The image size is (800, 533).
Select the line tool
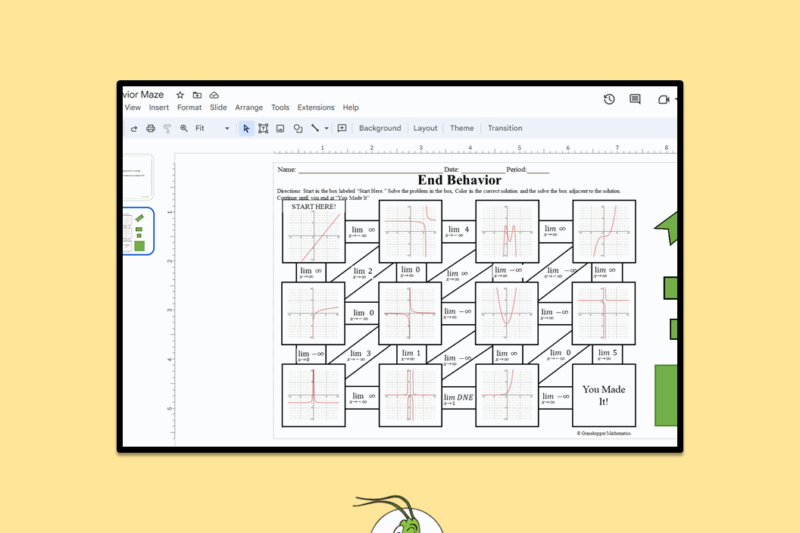click(x=315, y=128)
